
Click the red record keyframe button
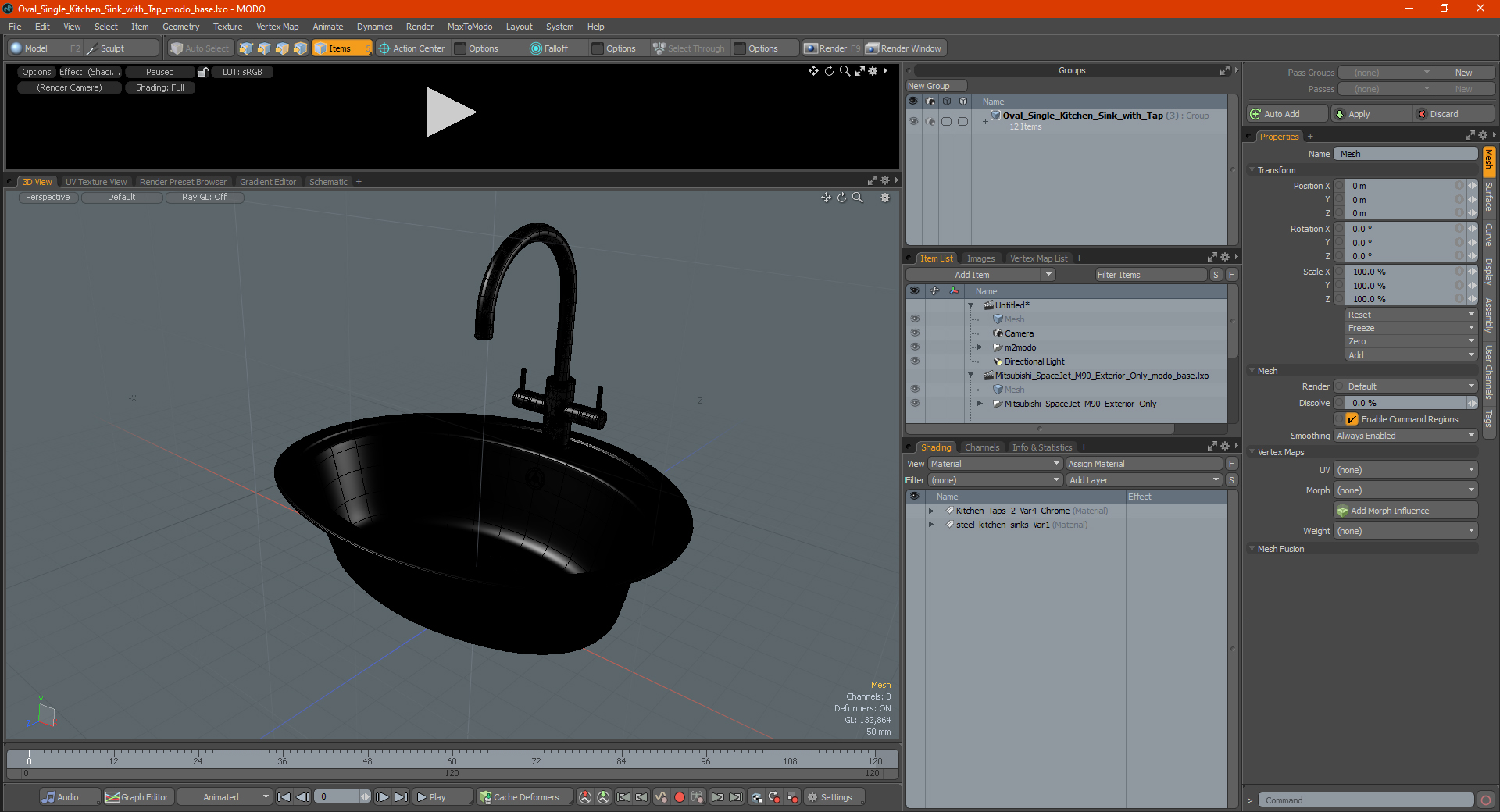coord(680,797)
